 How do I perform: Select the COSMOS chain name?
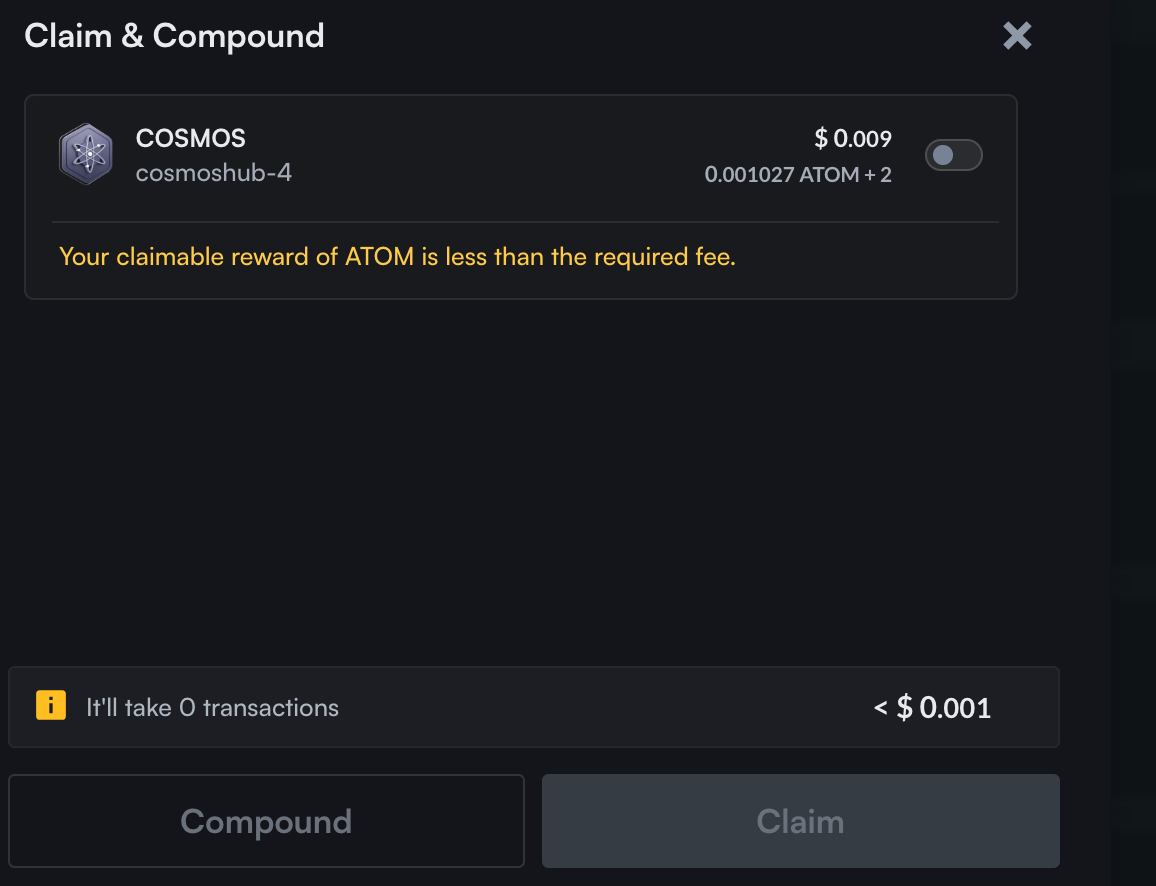pos(190,138)
